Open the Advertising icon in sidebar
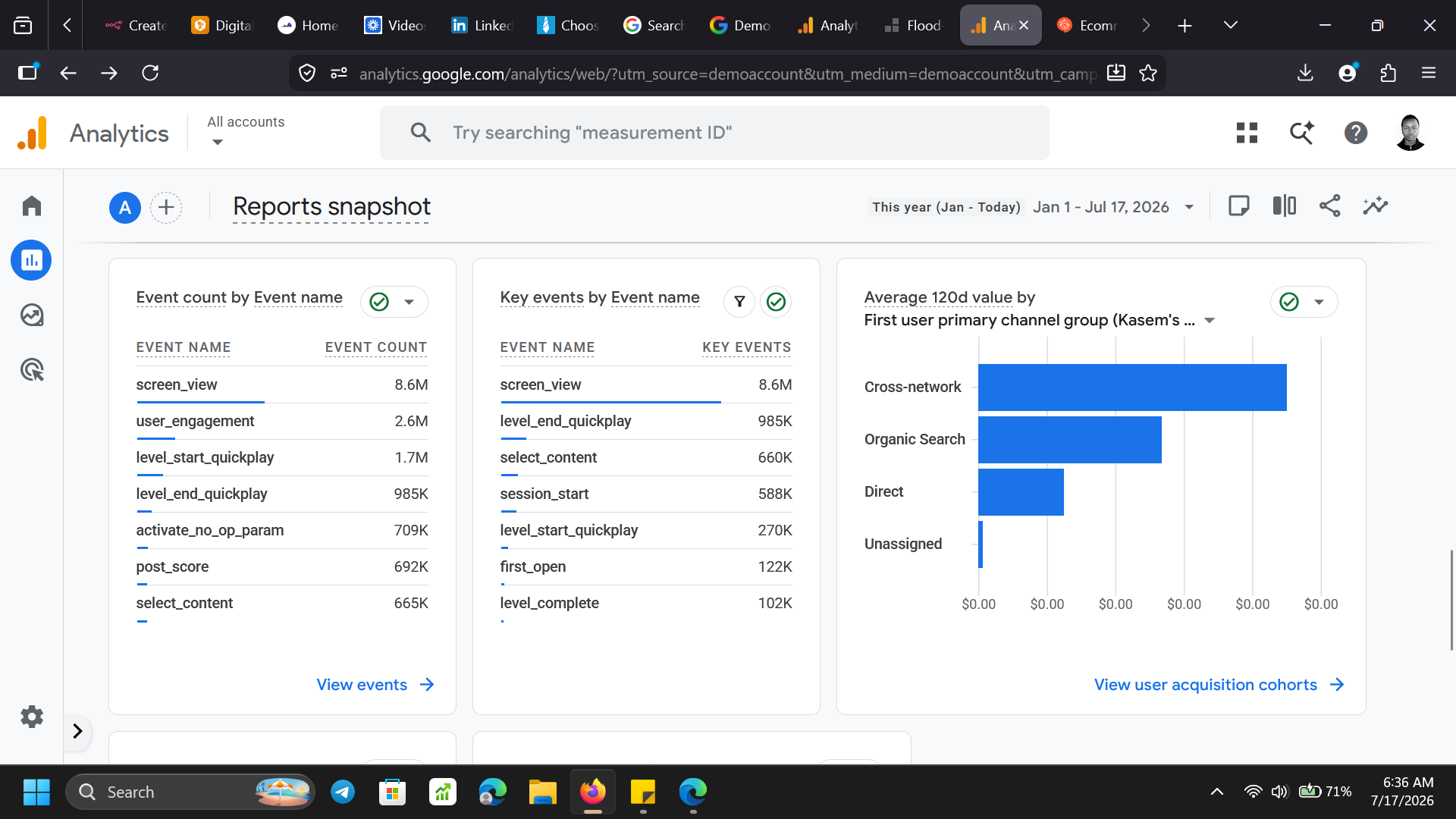This screenshot has height=819, width=1456. [x=32, y=370]
